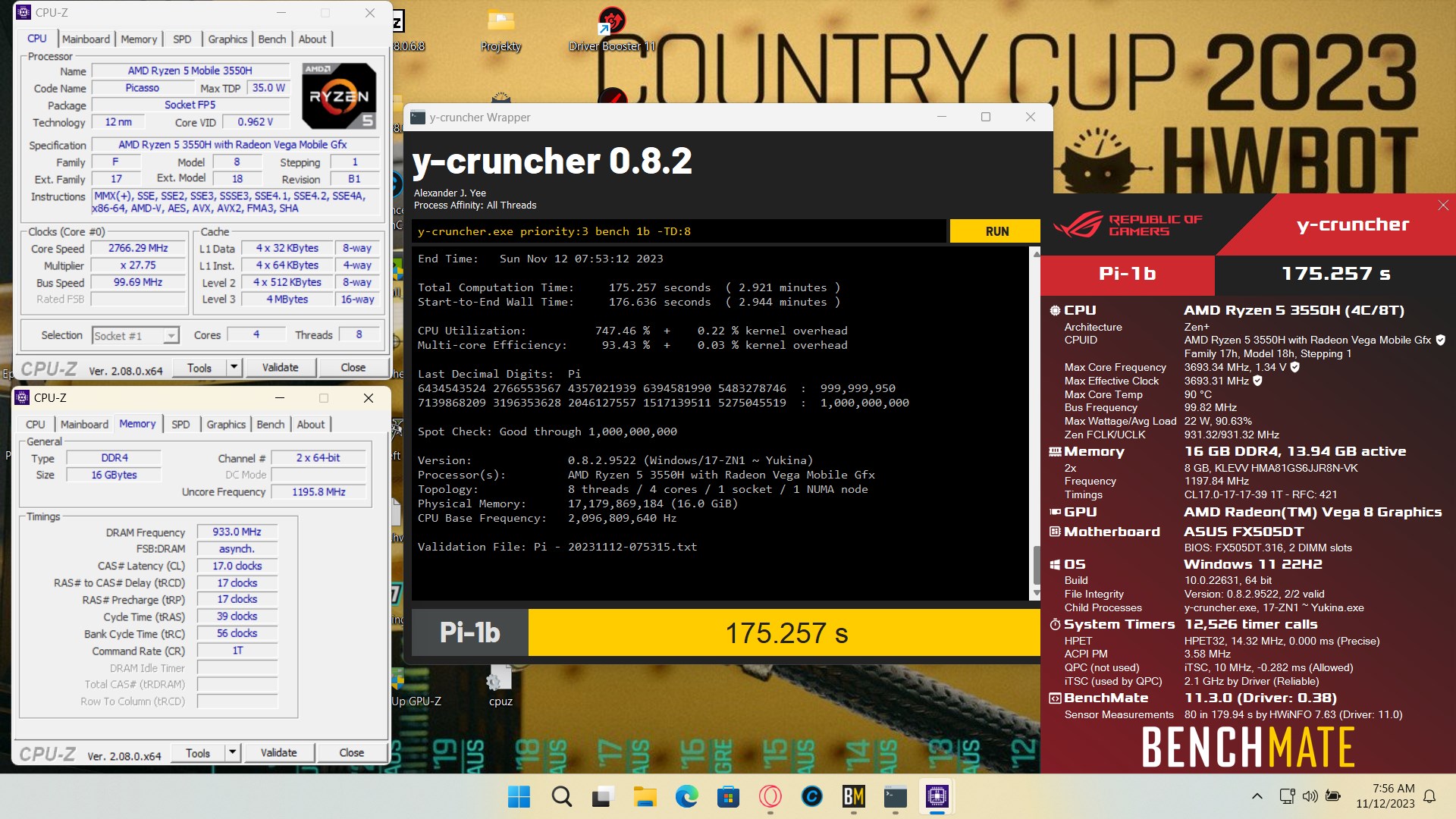Click Validate in bottom CPU-Z window

[x=279, y=753]
